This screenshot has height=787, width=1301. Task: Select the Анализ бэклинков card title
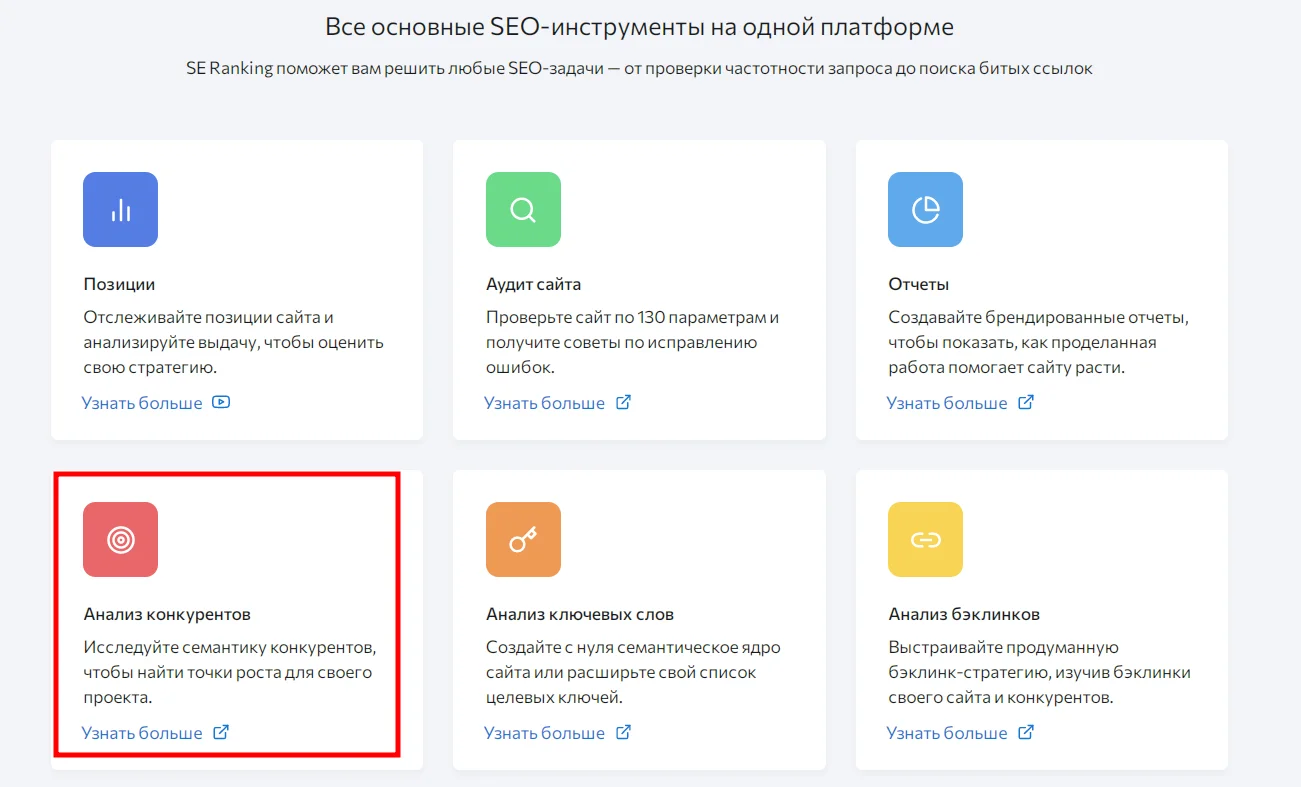coord(964,614)
